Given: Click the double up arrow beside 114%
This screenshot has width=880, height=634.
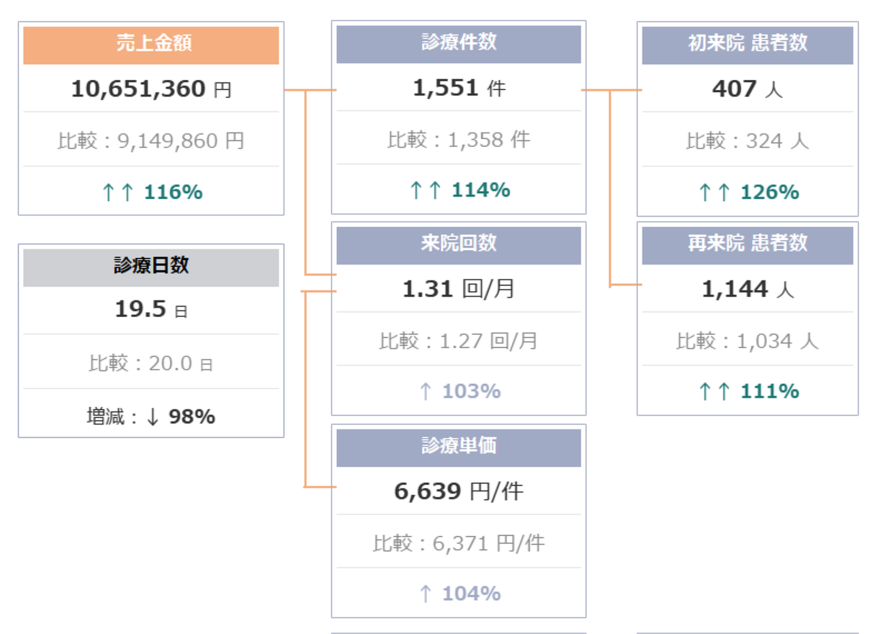Looking at the screenshot, I should [x=425, y=190].
